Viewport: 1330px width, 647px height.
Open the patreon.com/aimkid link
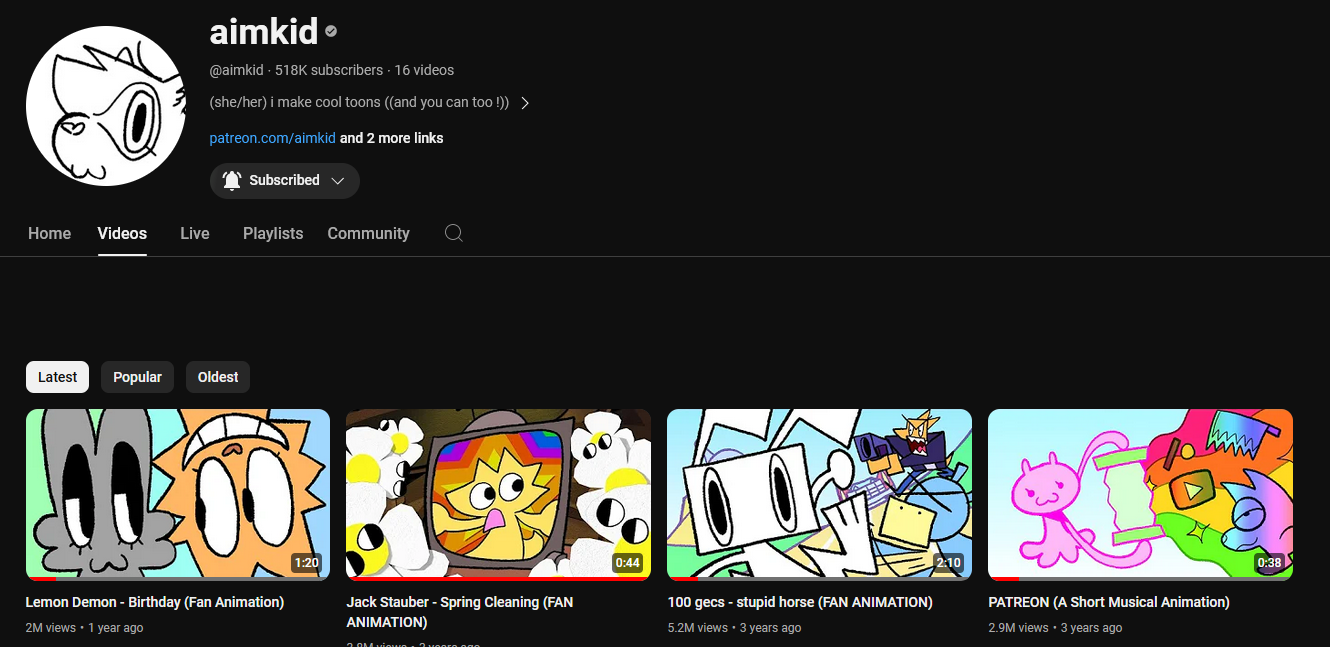(272, 138)
